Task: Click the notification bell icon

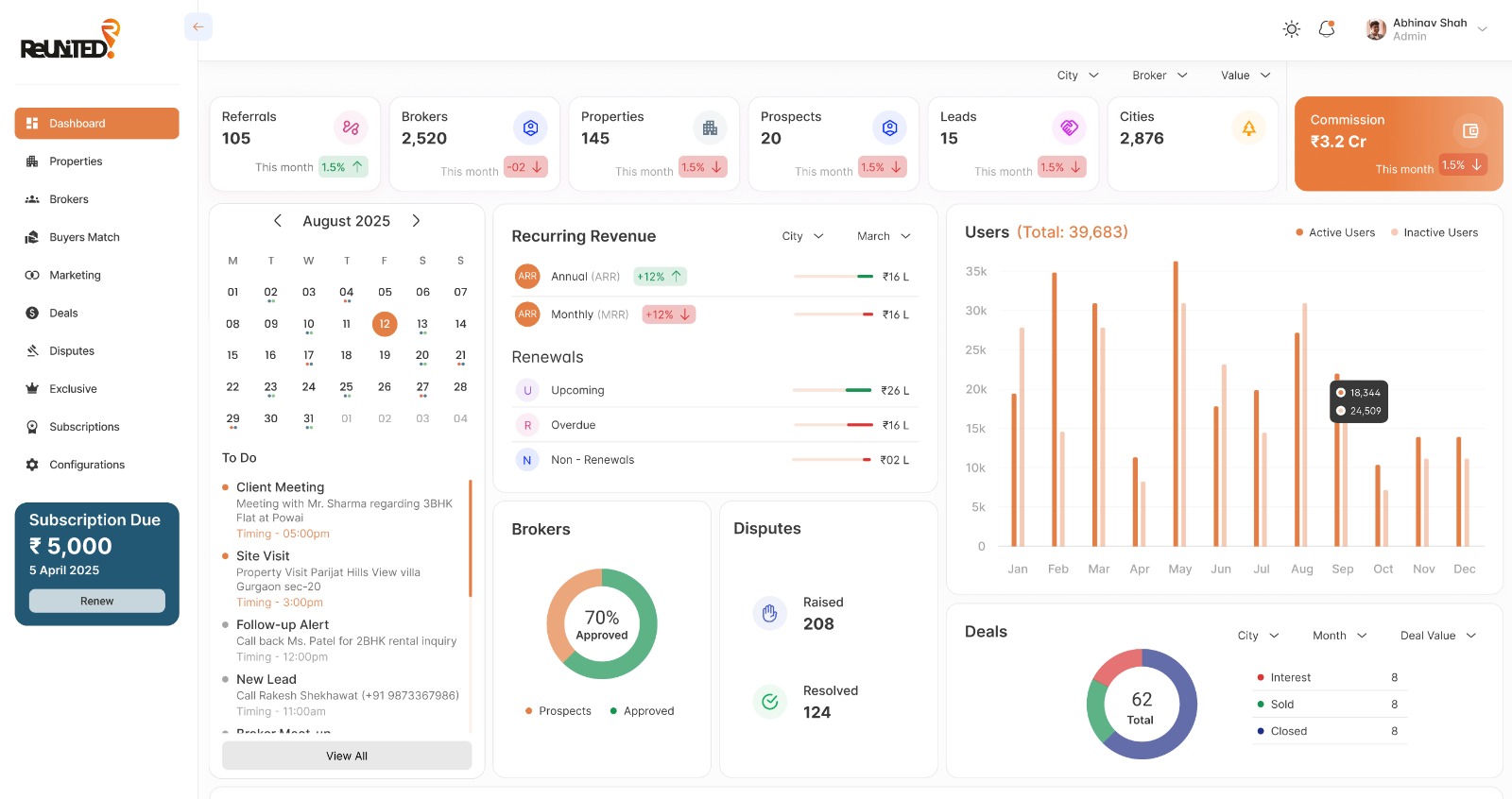Action: click(1327, 29)
